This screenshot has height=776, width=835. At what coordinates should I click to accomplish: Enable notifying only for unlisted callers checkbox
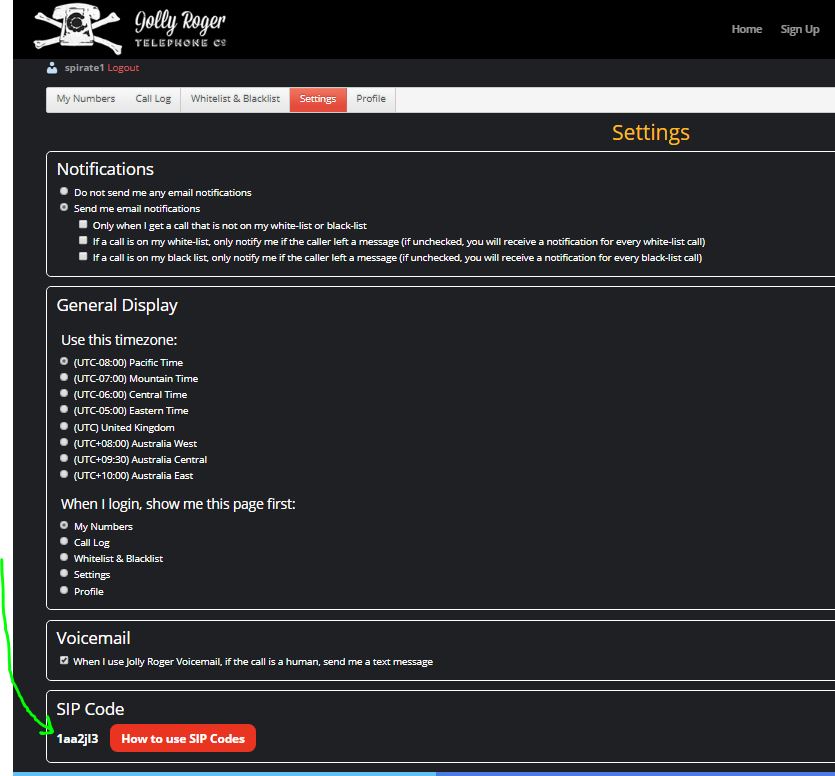click(84, 225)
